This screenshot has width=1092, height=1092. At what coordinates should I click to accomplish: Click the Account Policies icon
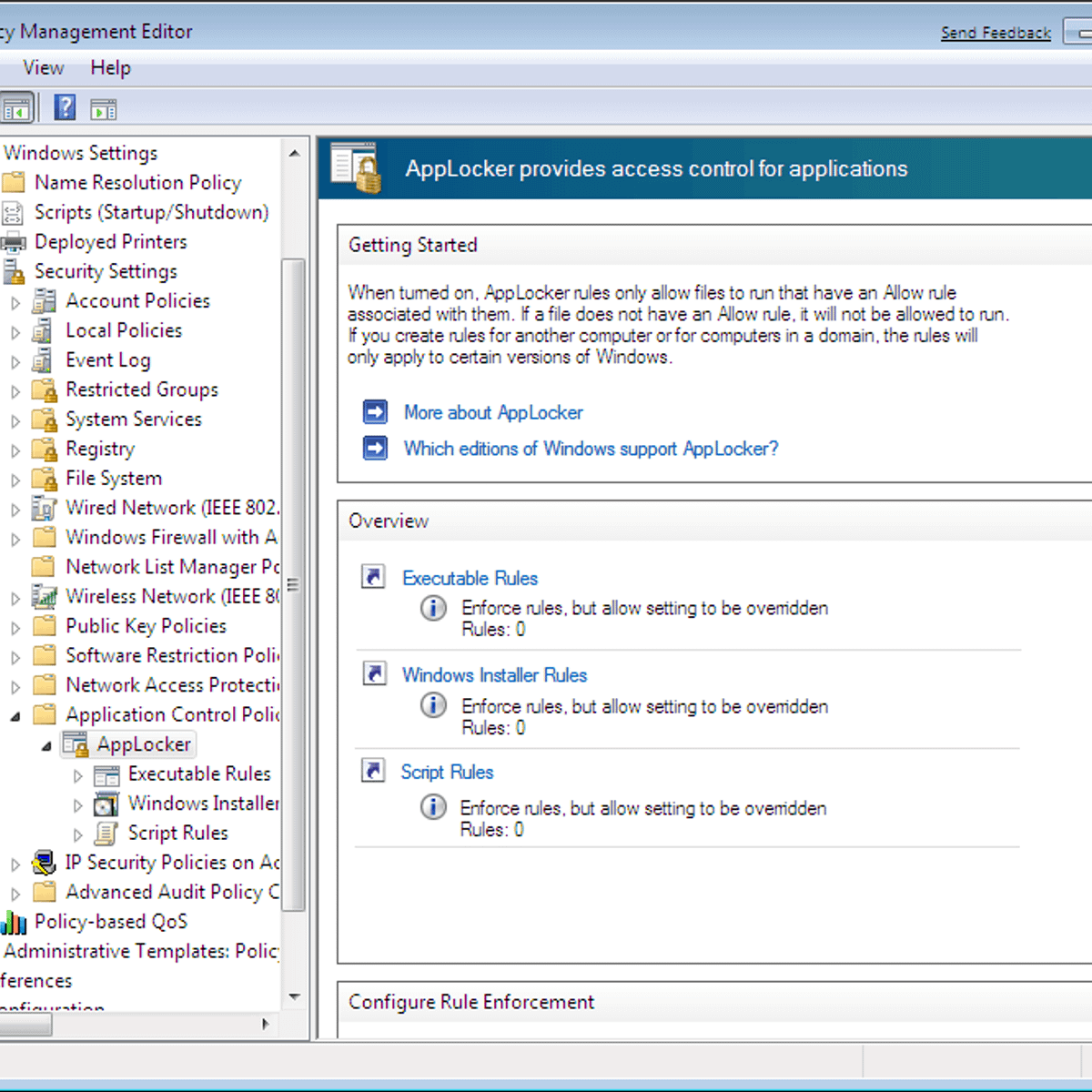pos(44,301)
